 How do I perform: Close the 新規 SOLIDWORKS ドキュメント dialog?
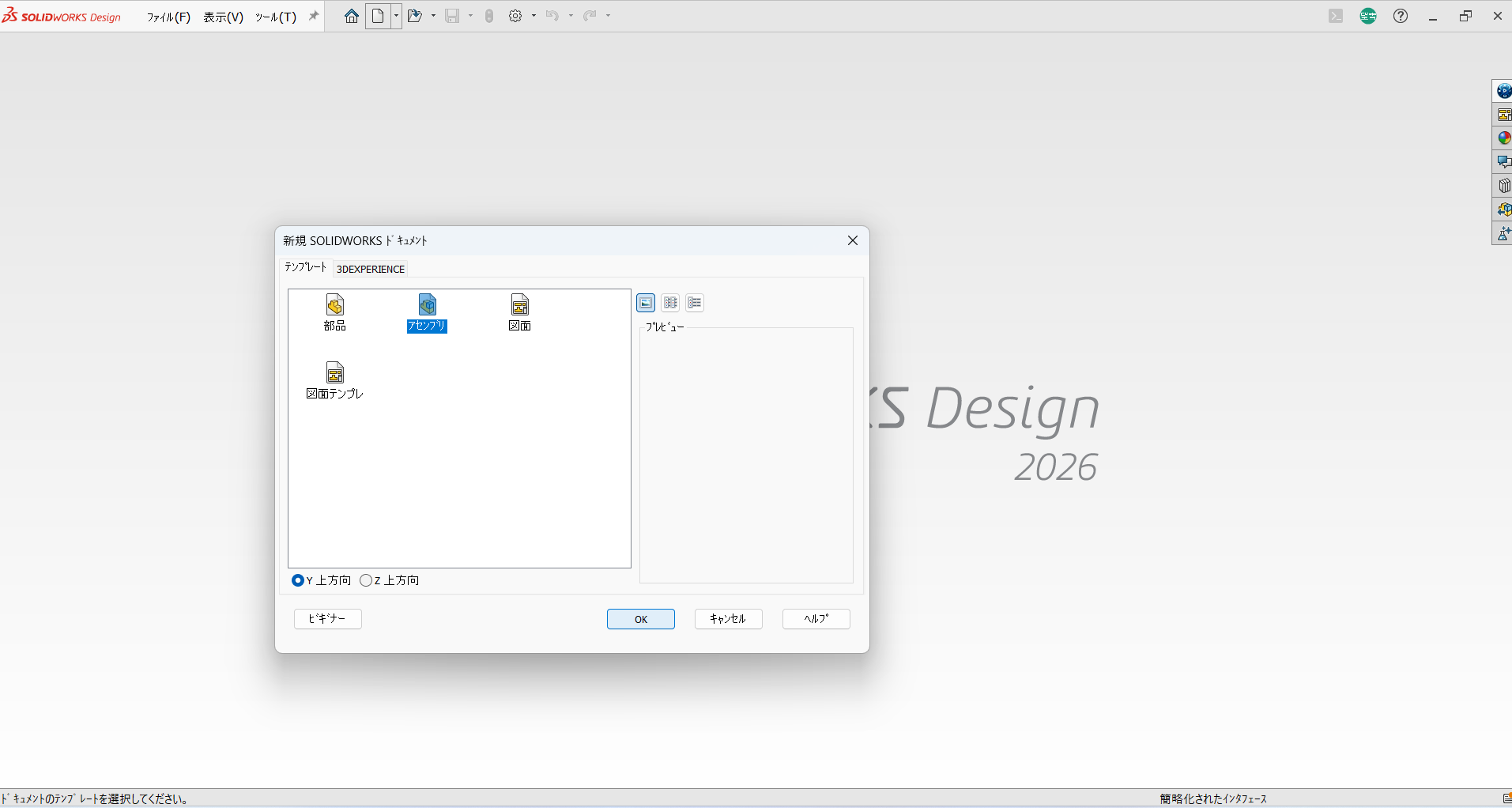tap(853, 240)
